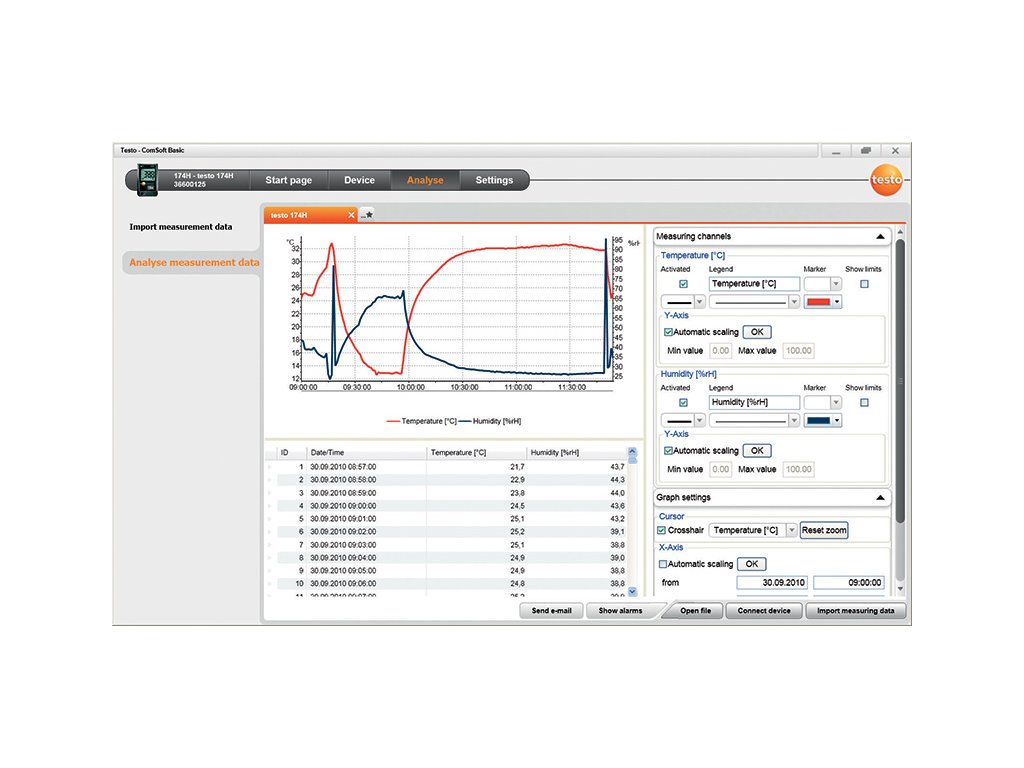Click the Import measuring data button

pyautogui.click(x=856, y=611)
